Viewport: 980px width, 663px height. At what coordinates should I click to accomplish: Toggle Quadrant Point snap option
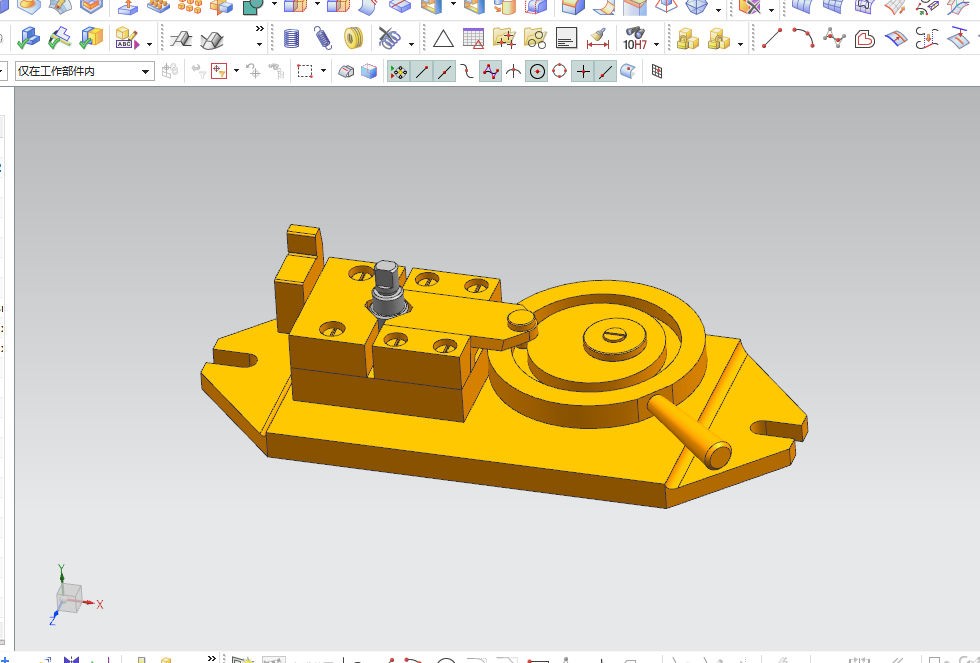point(559,72)
